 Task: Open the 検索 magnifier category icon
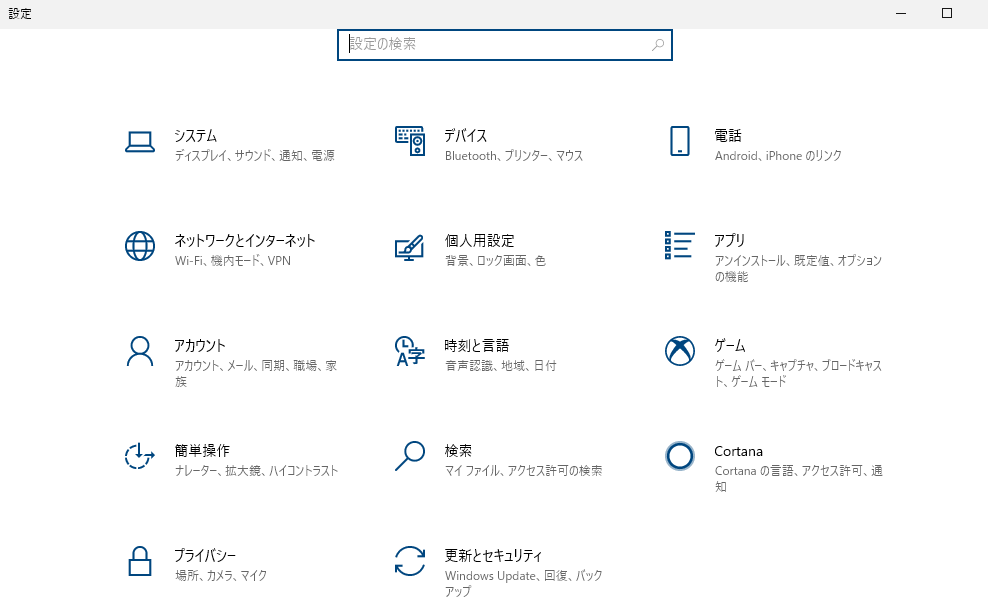pyautogui.click(x=410, y=456)
